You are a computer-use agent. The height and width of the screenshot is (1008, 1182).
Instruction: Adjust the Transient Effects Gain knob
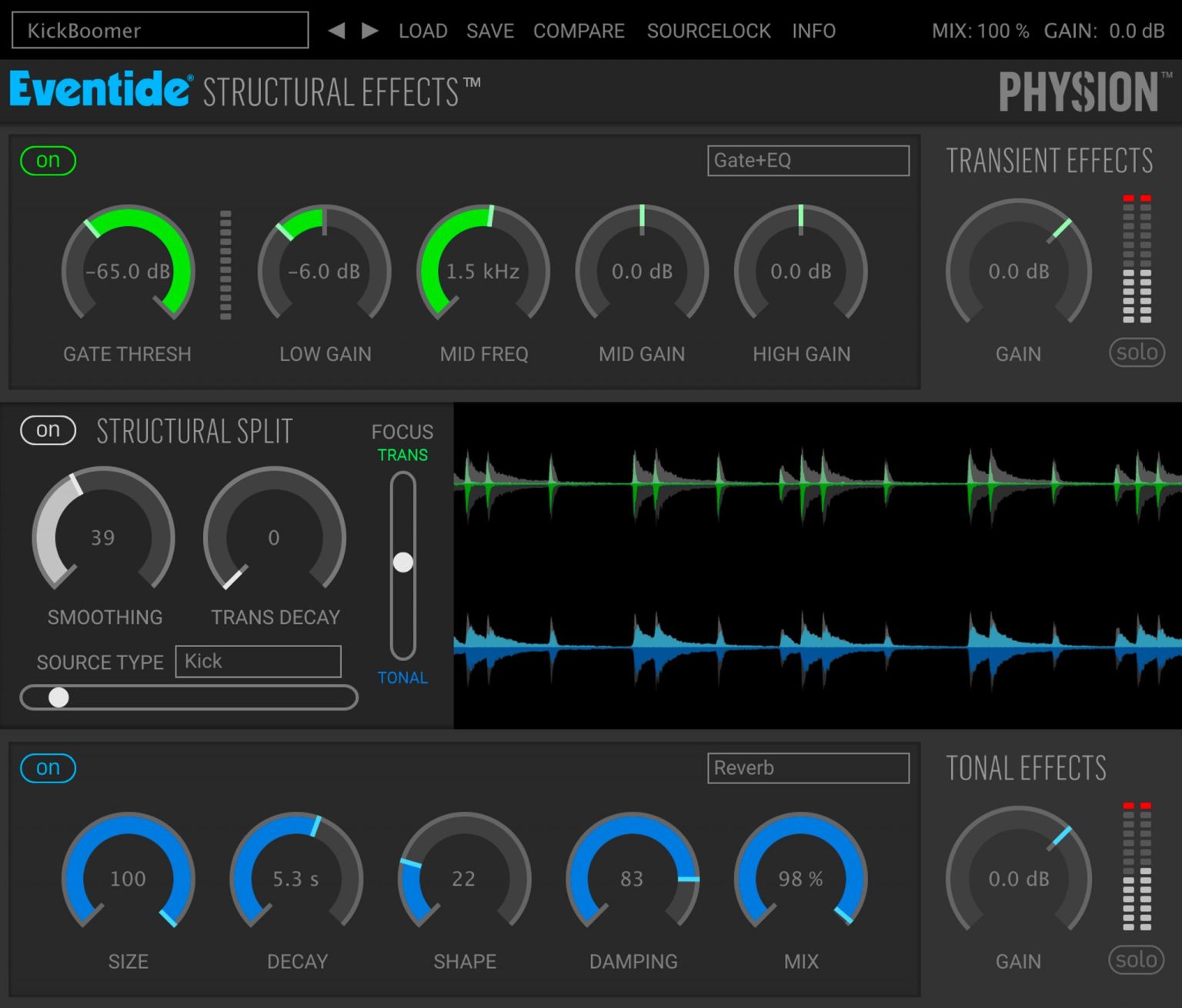(x=1017, y=271)
